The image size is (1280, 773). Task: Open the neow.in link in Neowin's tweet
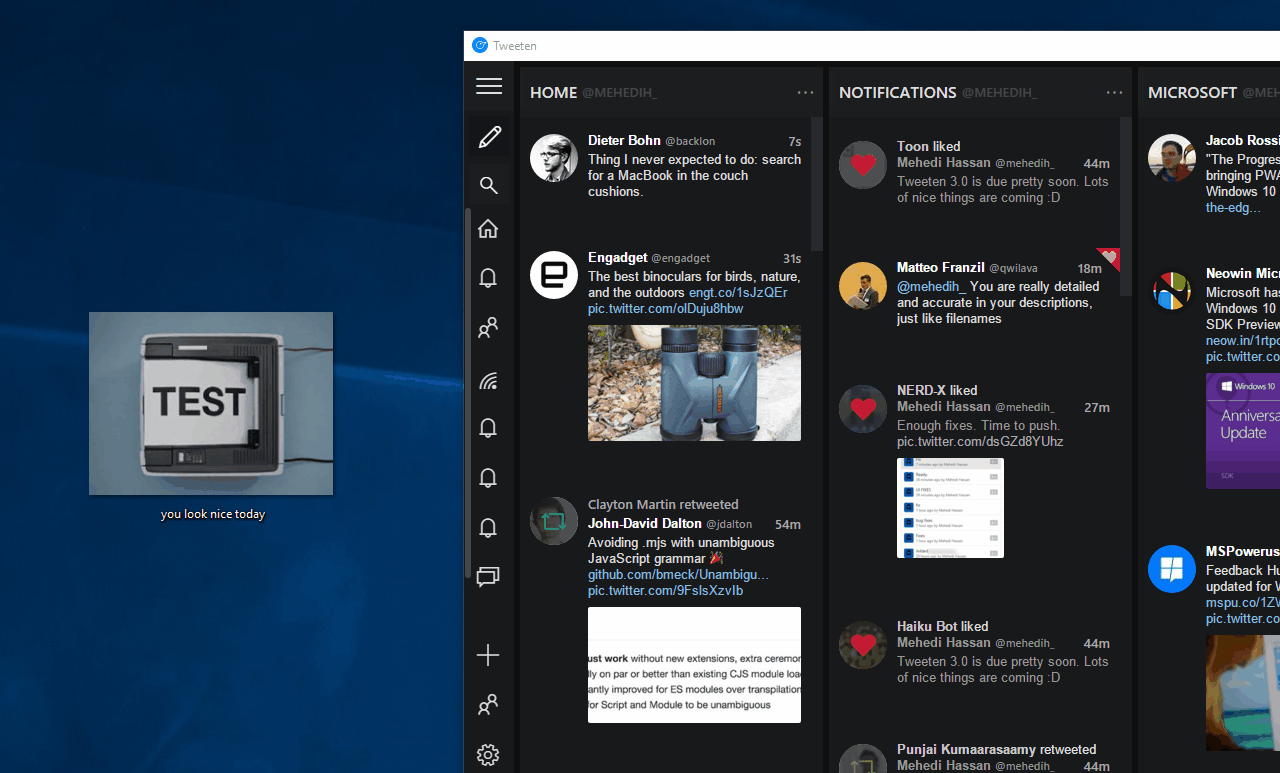pyautogui.click(x=1243, y=340)
